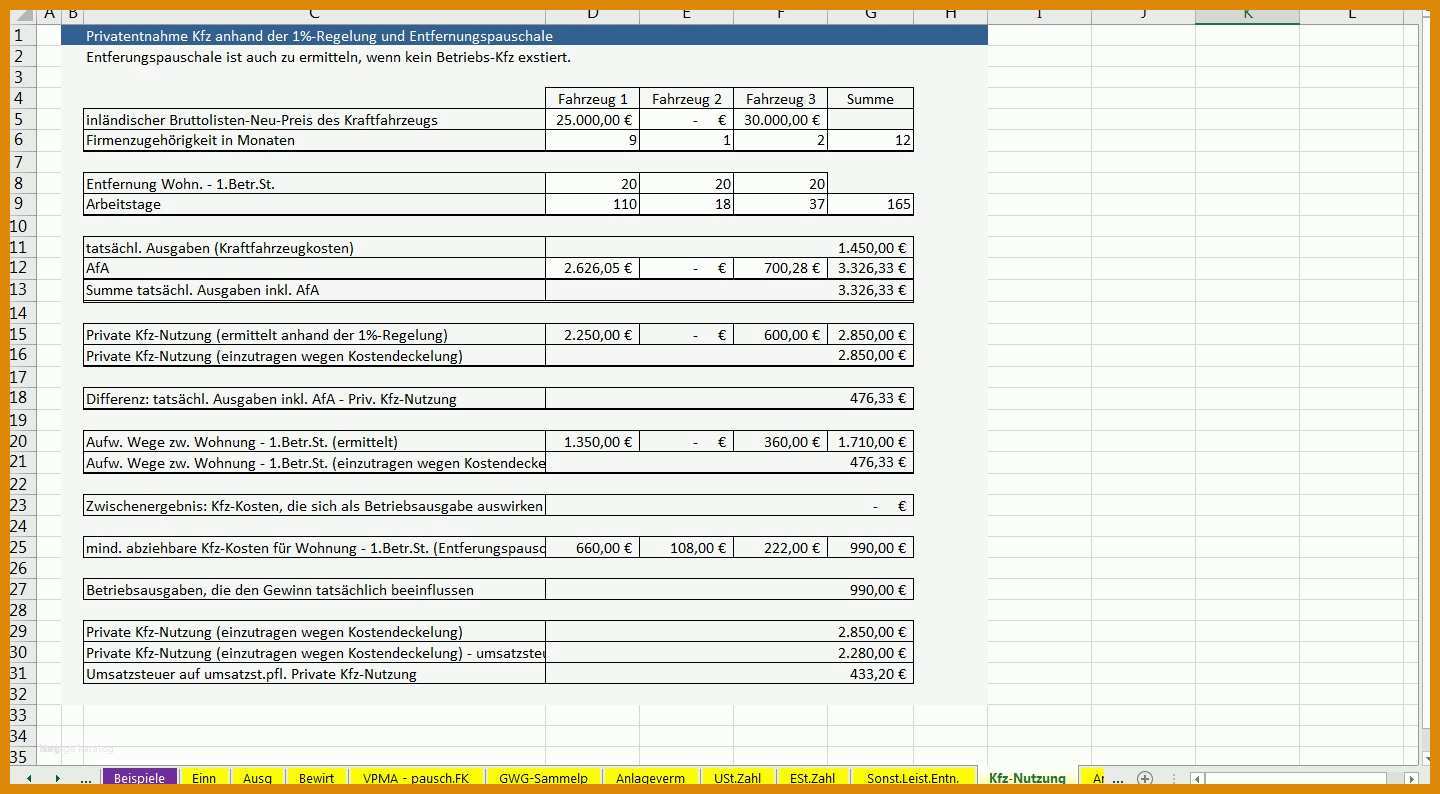Image resolution: width=1440 pixels, height=794 pixels.
Task: Select the 222,00 € Entfernungspauschale cell
Action: pyautogui.click(x=780, y=548)
